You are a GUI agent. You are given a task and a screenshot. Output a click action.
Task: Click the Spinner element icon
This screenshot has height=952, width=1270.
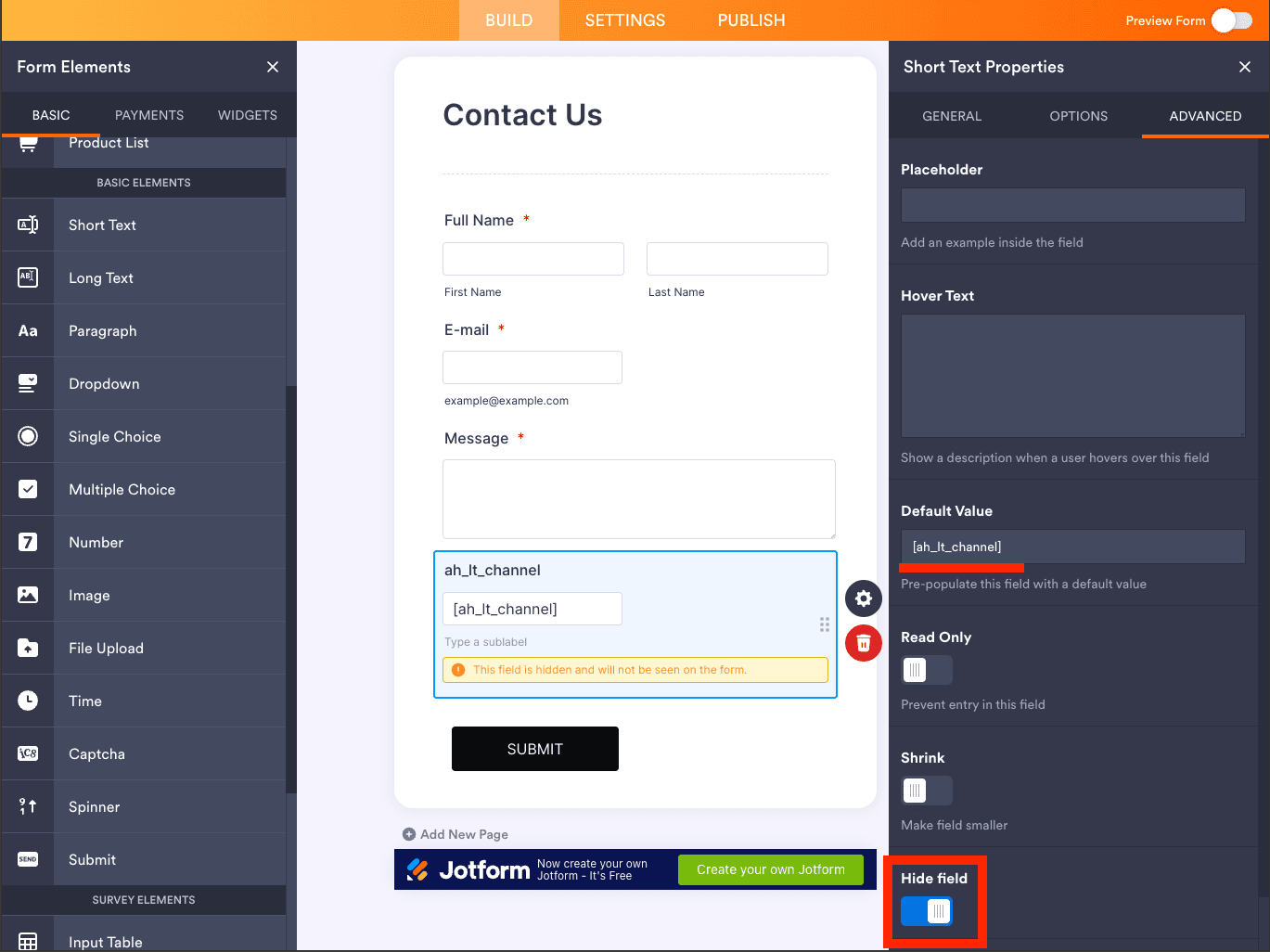coord(28,806)
